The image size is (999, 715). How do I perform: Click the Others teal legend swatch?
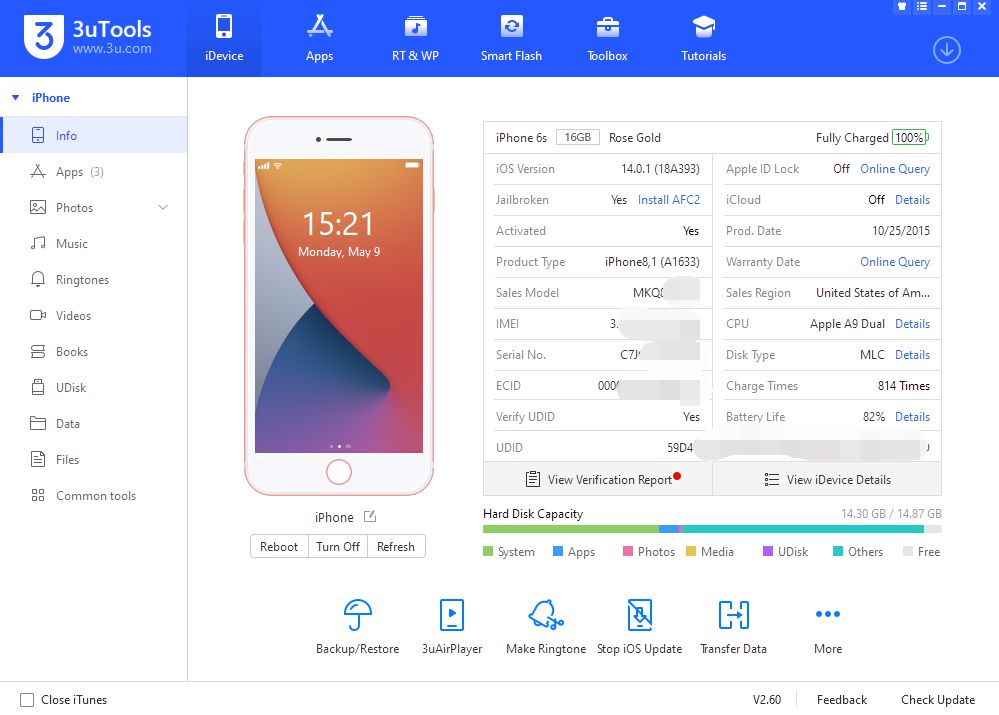(838, 551)
